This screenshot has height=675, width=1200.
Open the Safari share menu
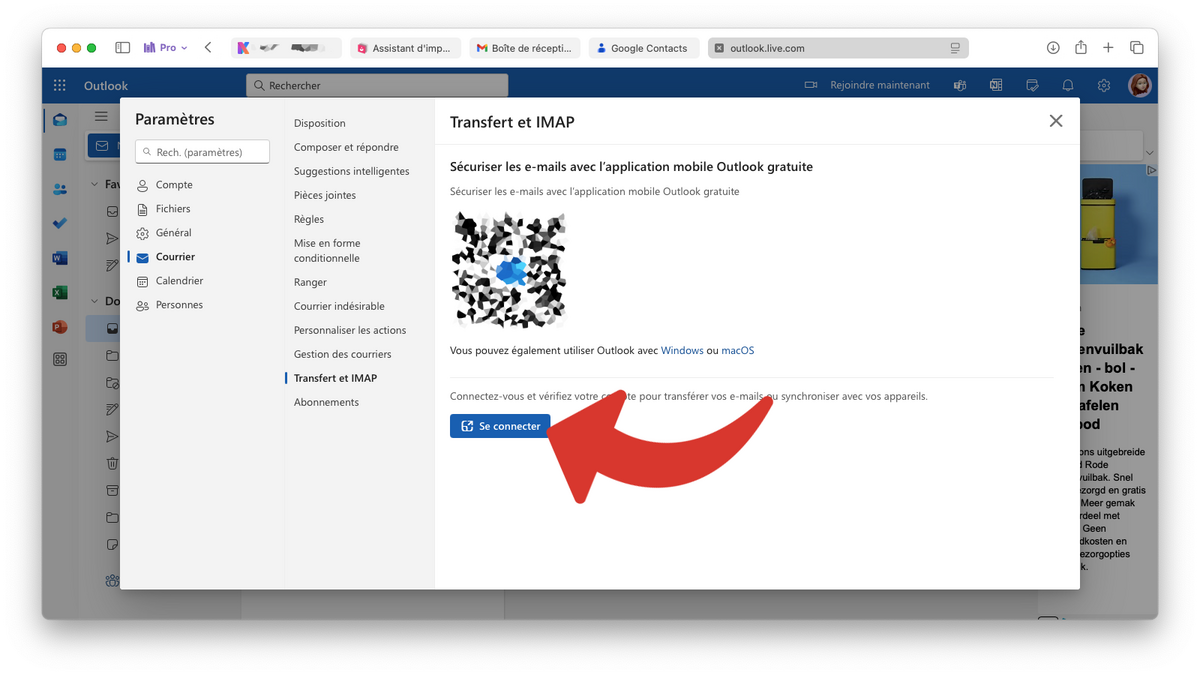tap(1081, 48)
